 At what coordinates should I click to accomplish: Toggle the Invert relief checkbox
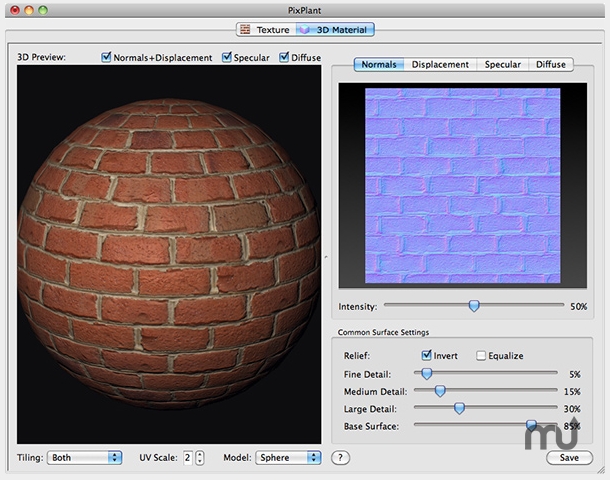click(427, 355)
